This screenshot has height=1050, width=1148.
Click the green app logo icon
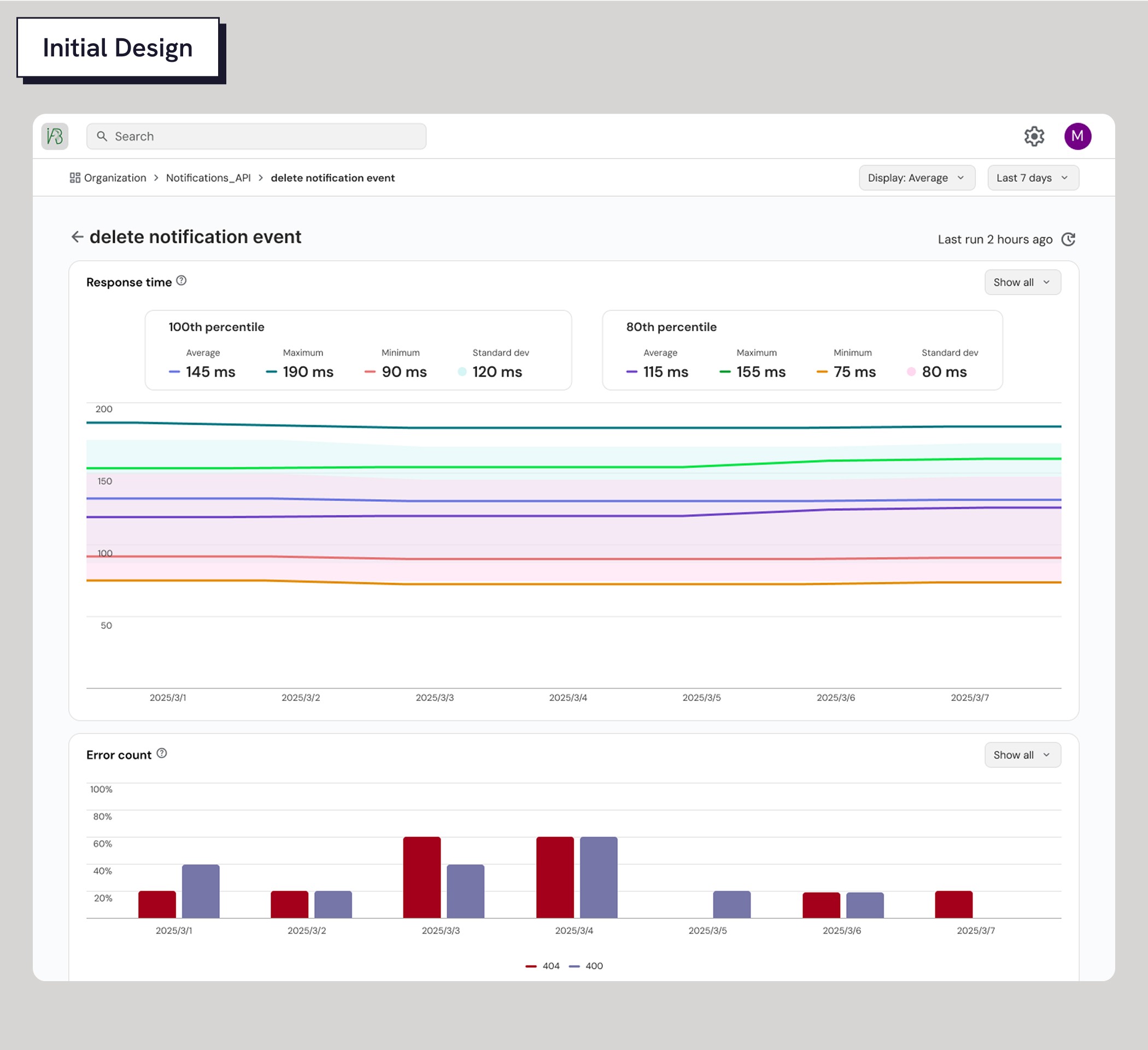point(55,136)
